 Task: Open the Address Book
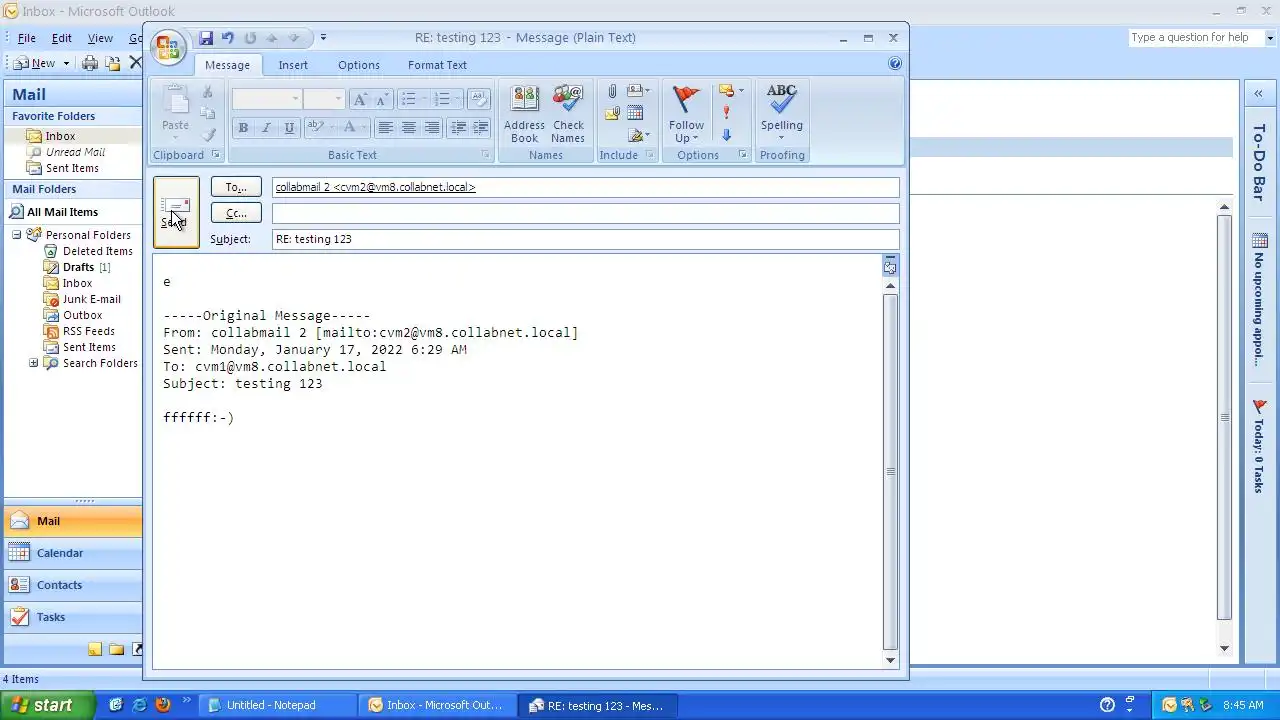coord(524,114)
